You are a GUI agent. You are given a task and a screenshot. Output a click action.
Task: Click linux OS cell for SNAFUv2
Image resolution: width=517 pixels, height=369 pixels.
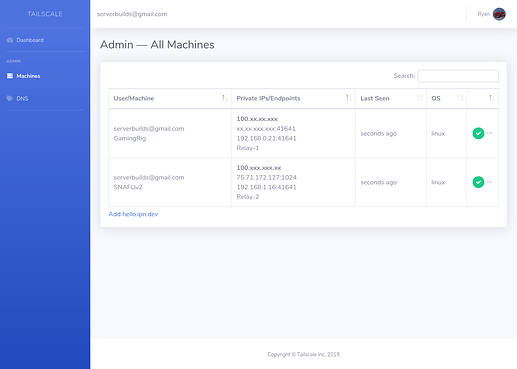[x=438, y=182]
